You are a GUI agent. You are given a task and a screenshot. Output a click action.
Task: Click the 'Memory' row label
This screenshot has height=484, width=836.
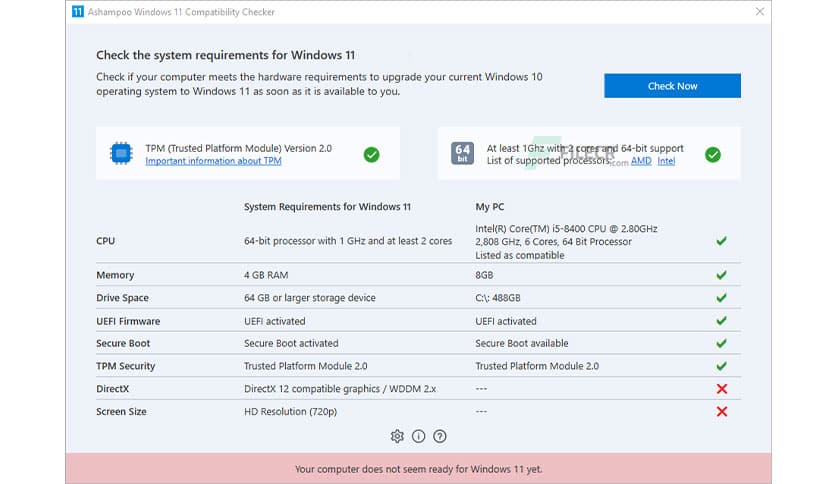point(115,275)
